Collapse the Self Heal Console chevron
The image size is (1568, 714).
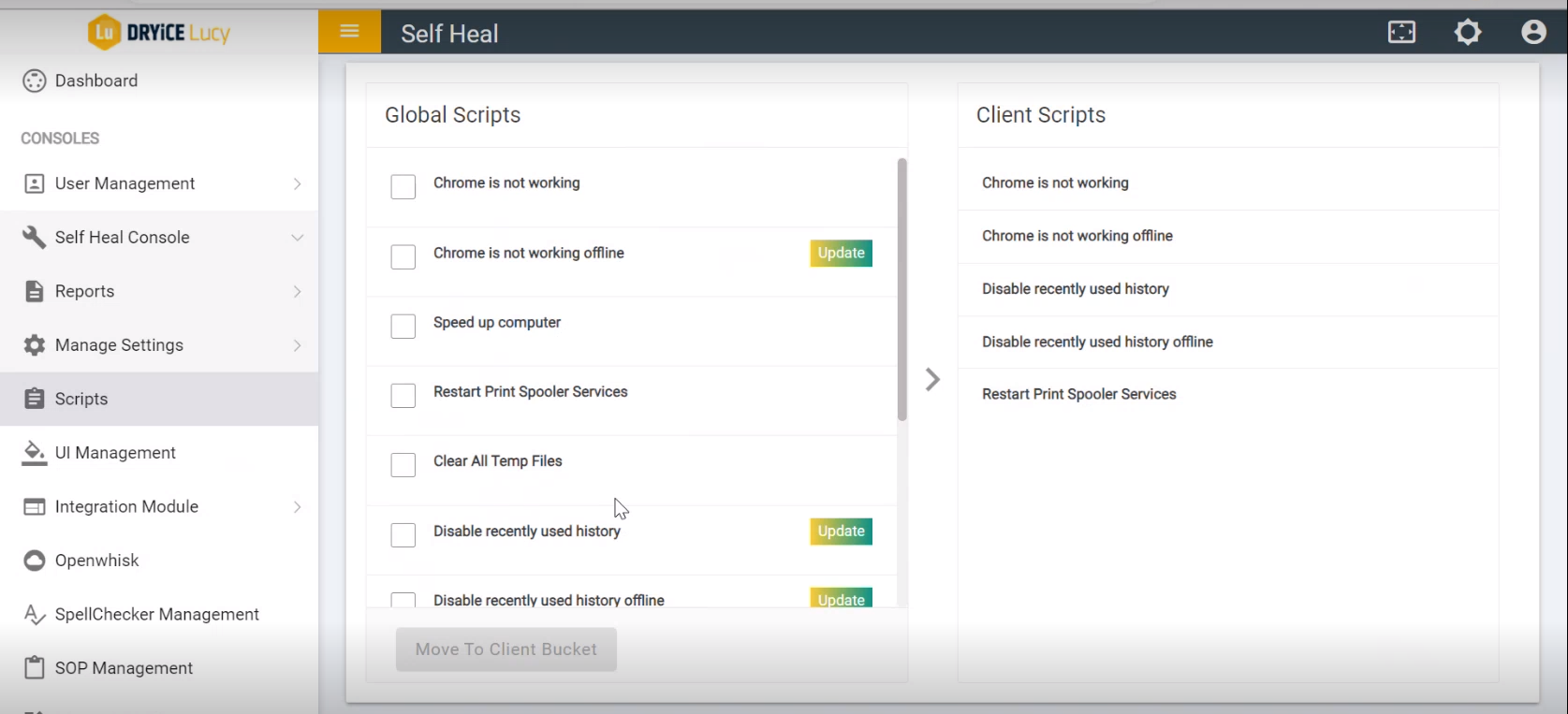coord(297,238)
